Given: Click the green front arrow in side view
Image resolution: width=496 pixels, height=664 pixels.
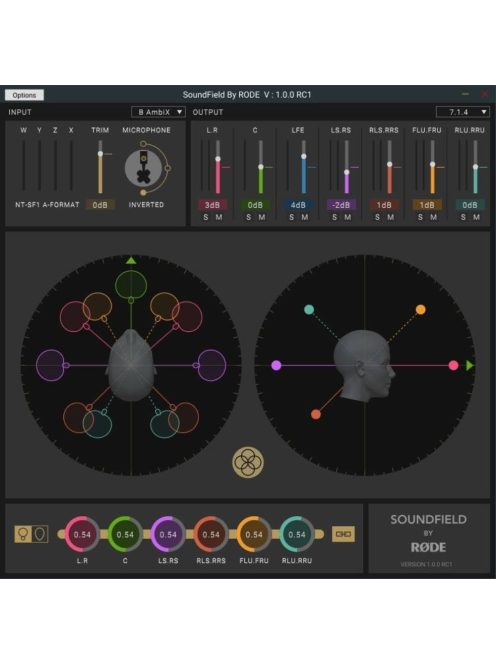Looking at the screenshot, I should (x=469, y=365).
